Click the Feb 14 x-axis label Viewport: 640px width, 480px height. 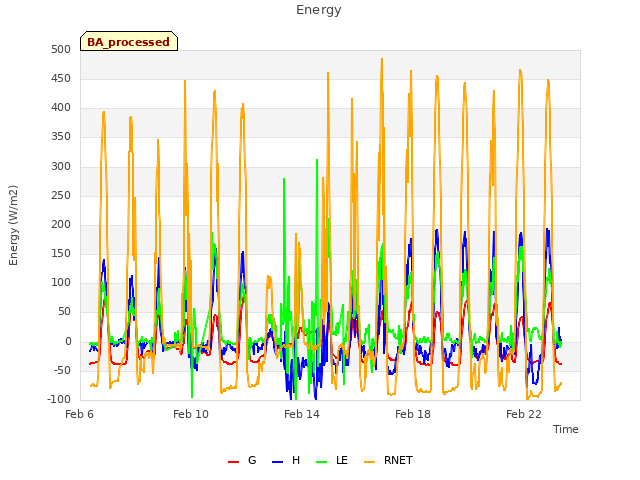tap(302, 414)
